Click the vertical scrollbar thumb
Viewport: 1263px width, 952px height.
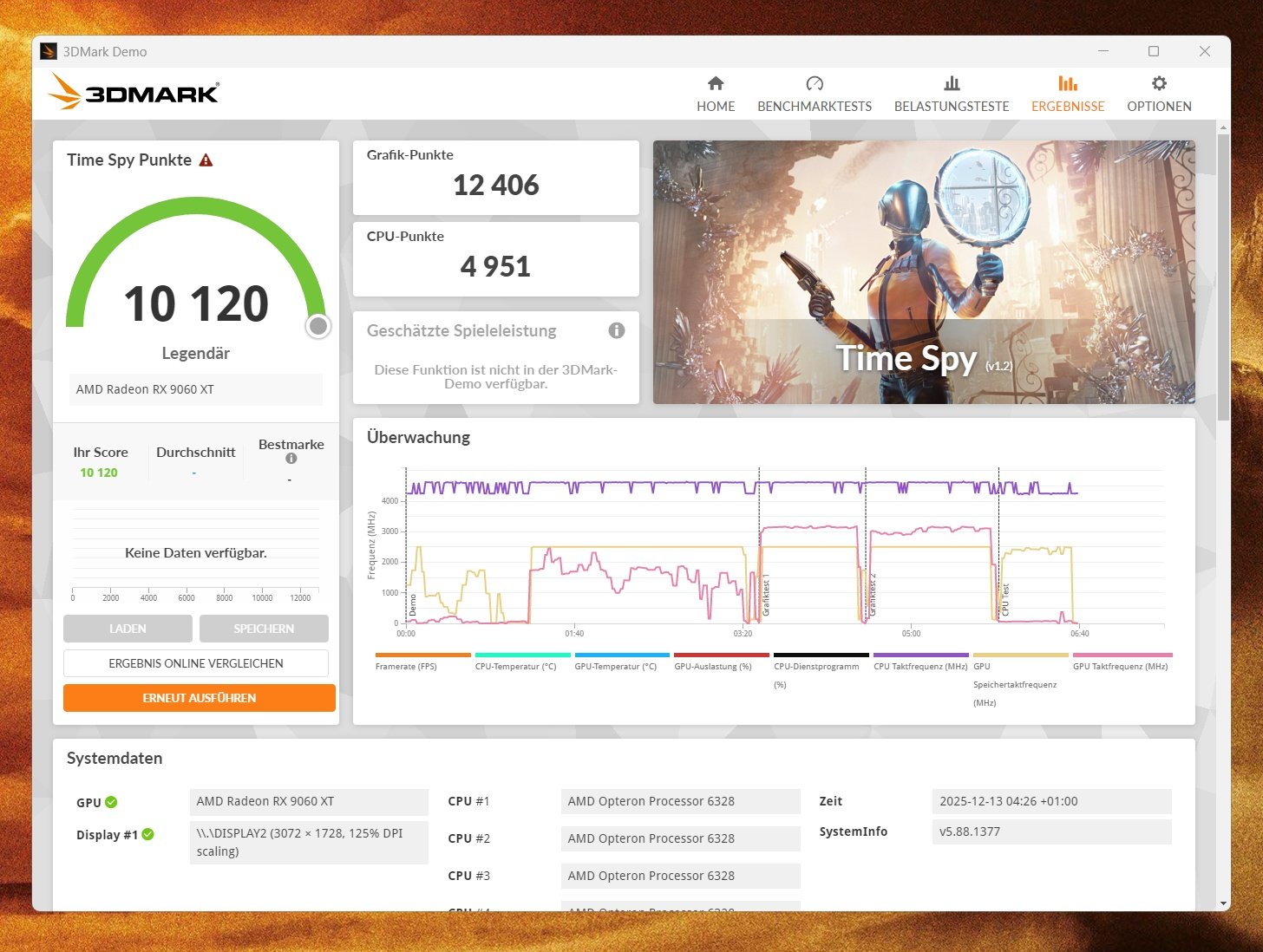pos(1223,277)
